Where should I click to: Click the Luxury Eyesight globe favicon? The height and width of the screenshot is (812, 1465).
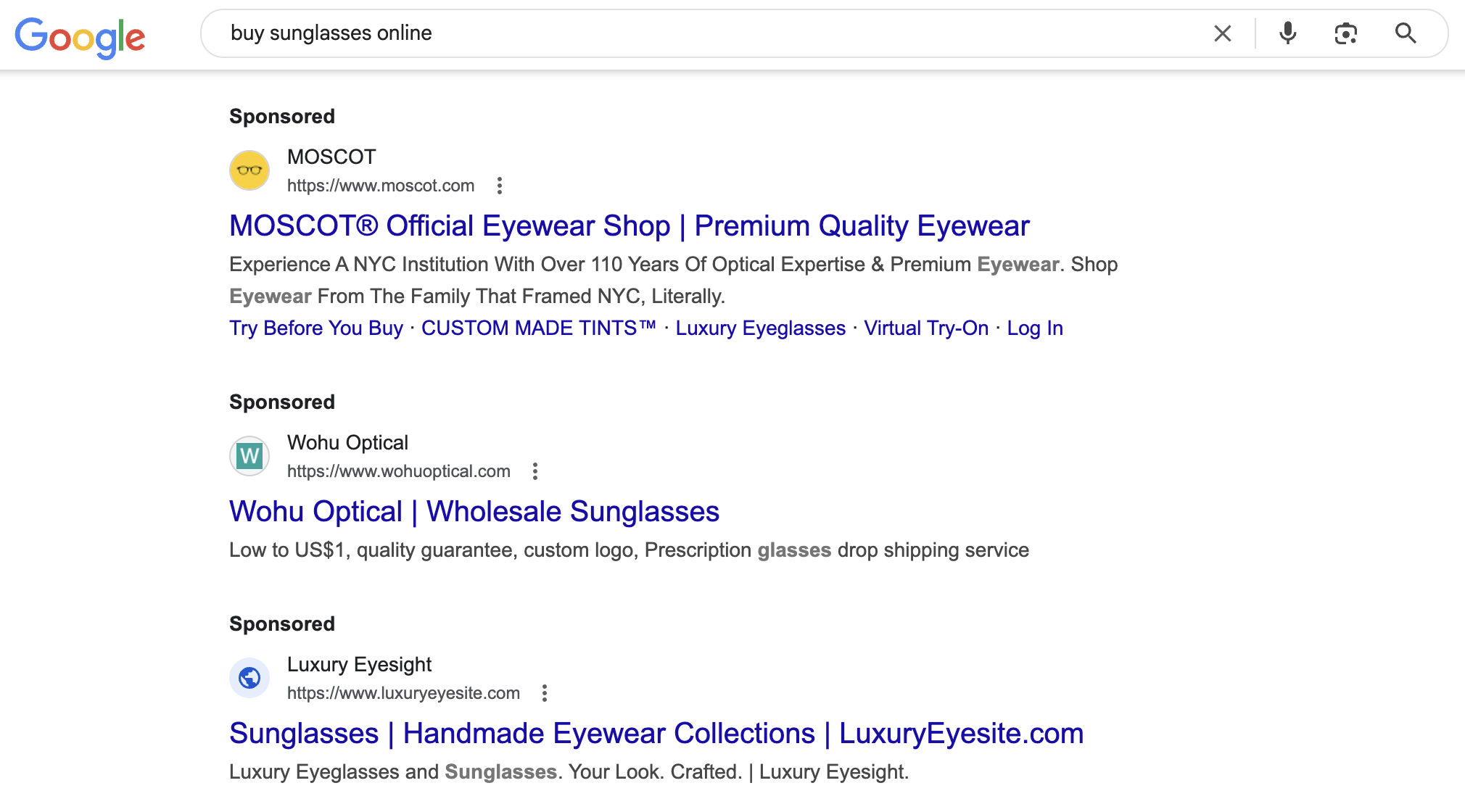tap(249, 678)
